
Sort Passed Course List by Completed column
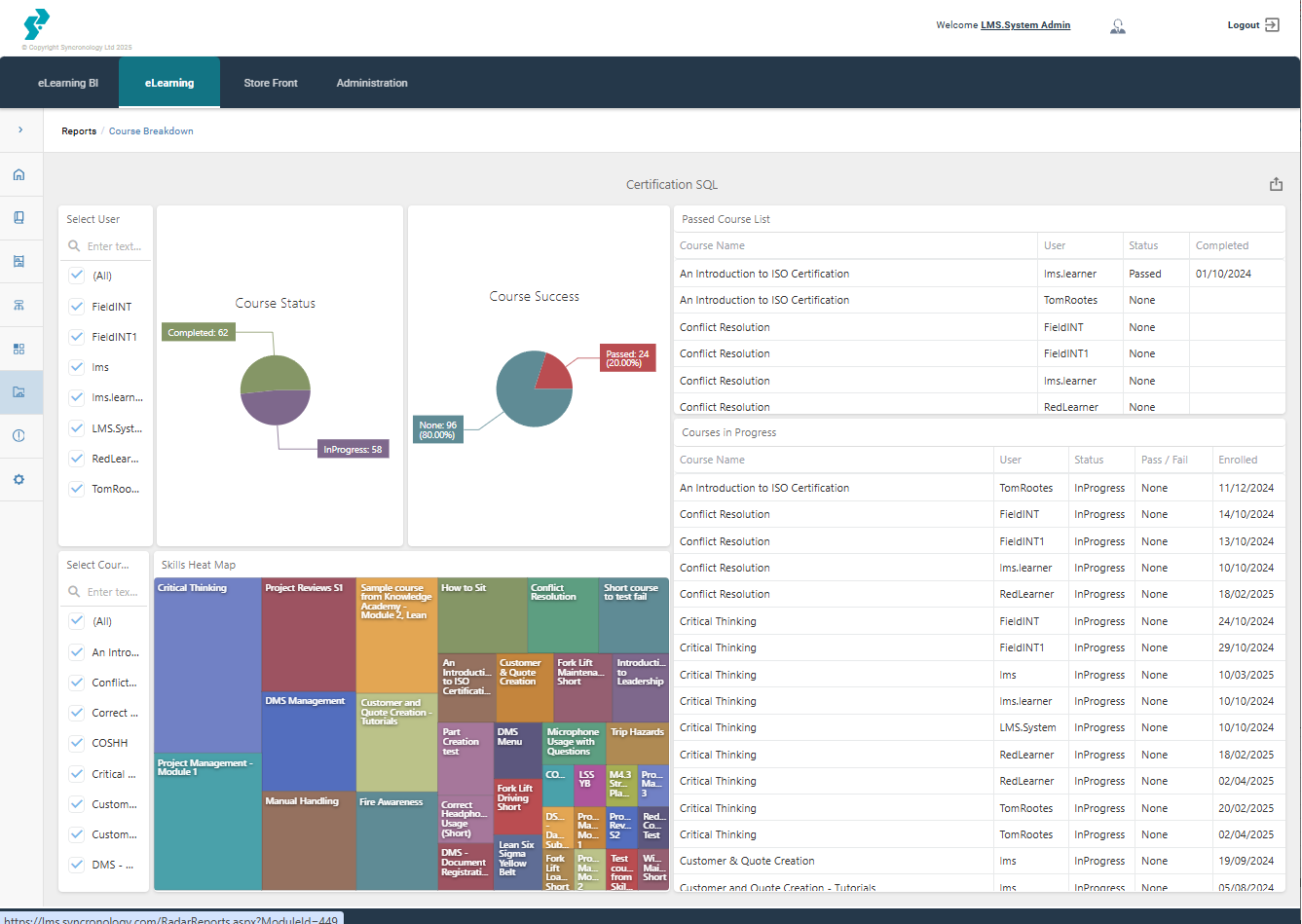(x=1221, y=245)
